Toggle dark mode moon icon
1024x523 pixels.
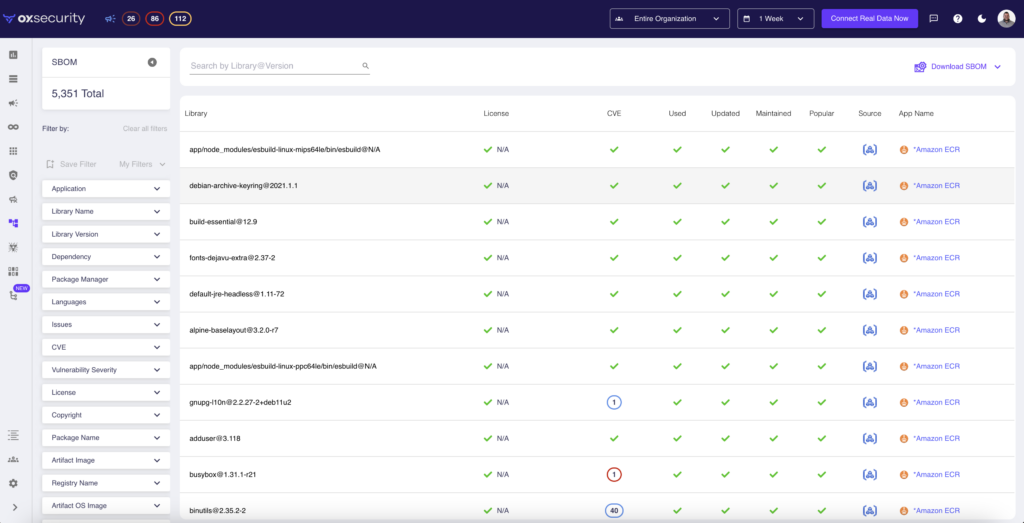click(982, 18)
